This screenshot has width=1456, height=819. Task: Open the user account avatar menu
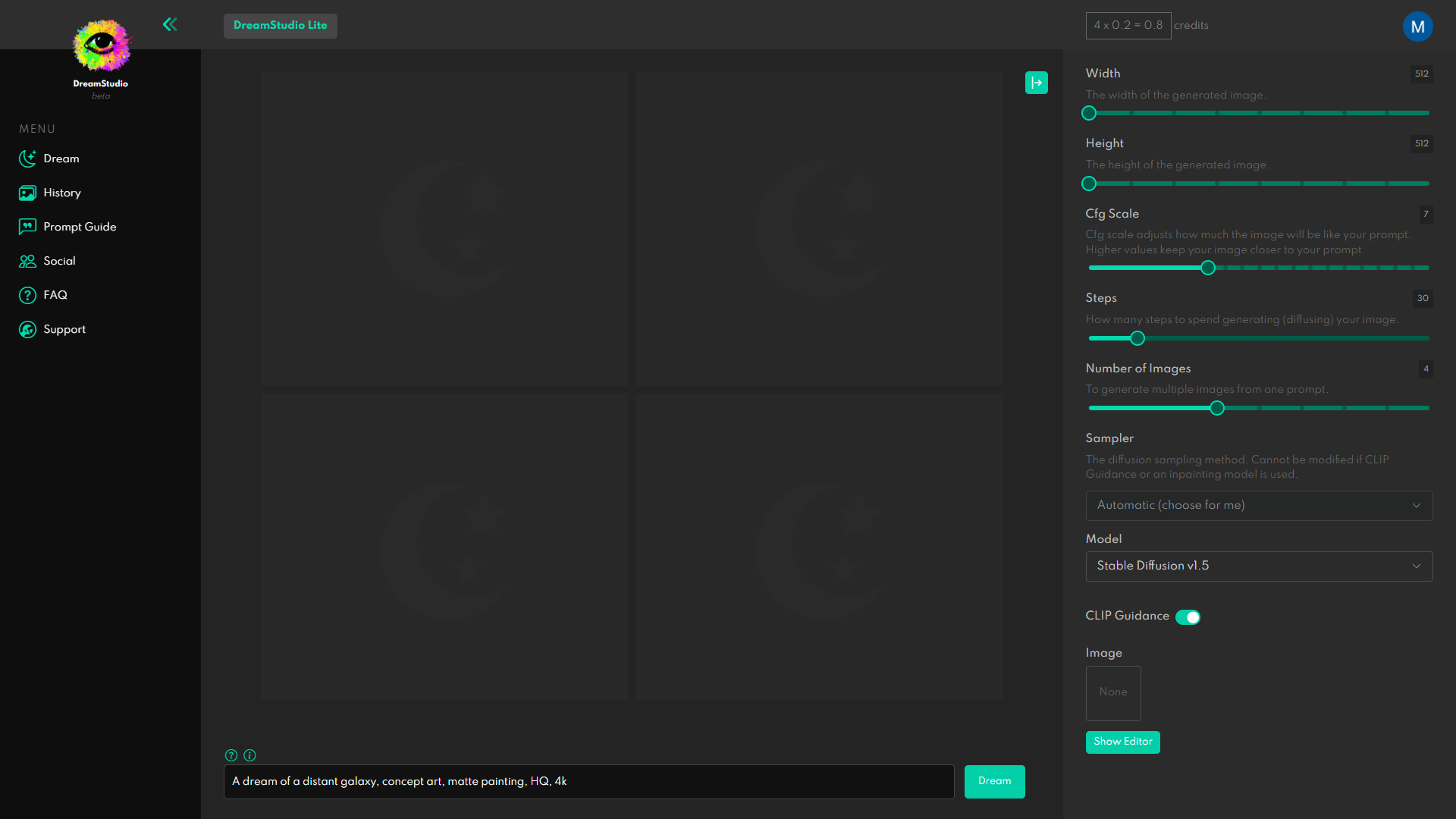(1417, 27)
